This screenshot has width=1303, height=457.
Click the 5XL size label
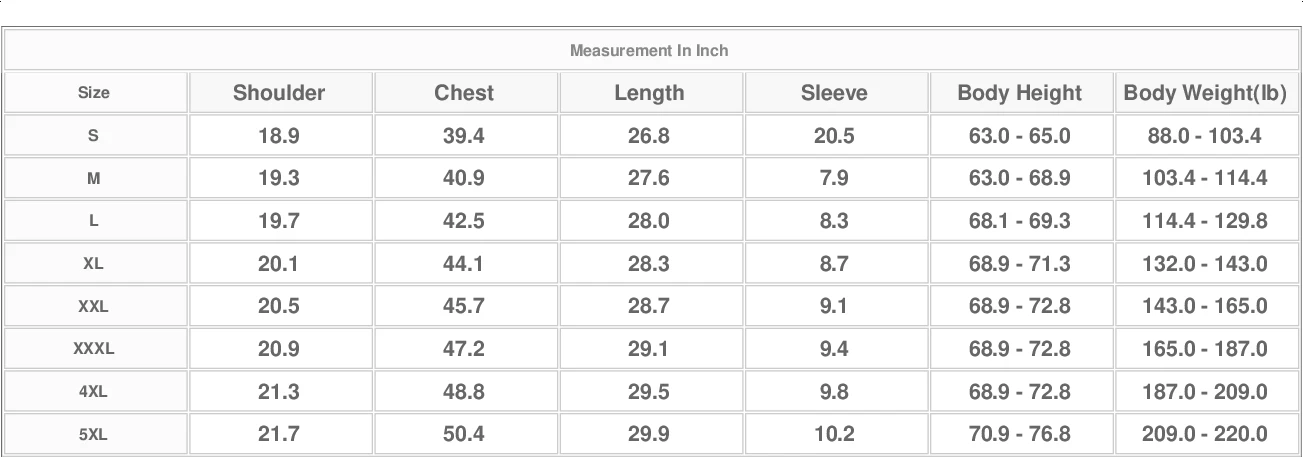pyautogui.click(x=94, y=434)
